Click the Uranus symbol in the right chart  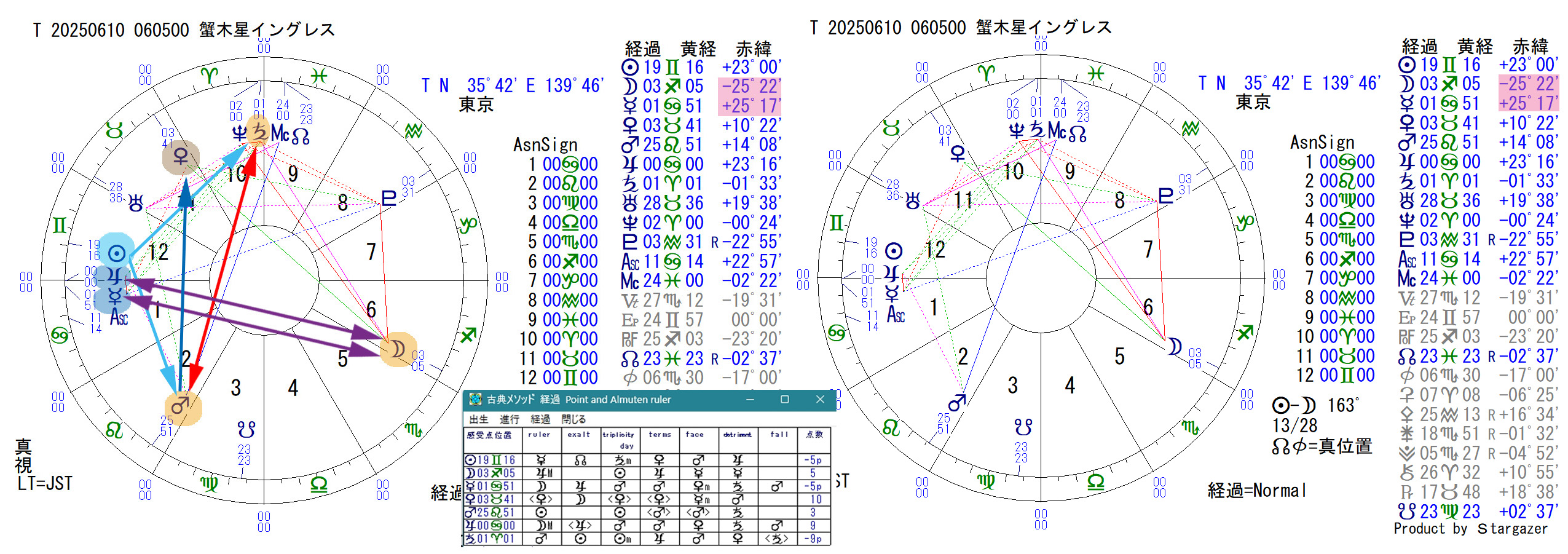913,201
